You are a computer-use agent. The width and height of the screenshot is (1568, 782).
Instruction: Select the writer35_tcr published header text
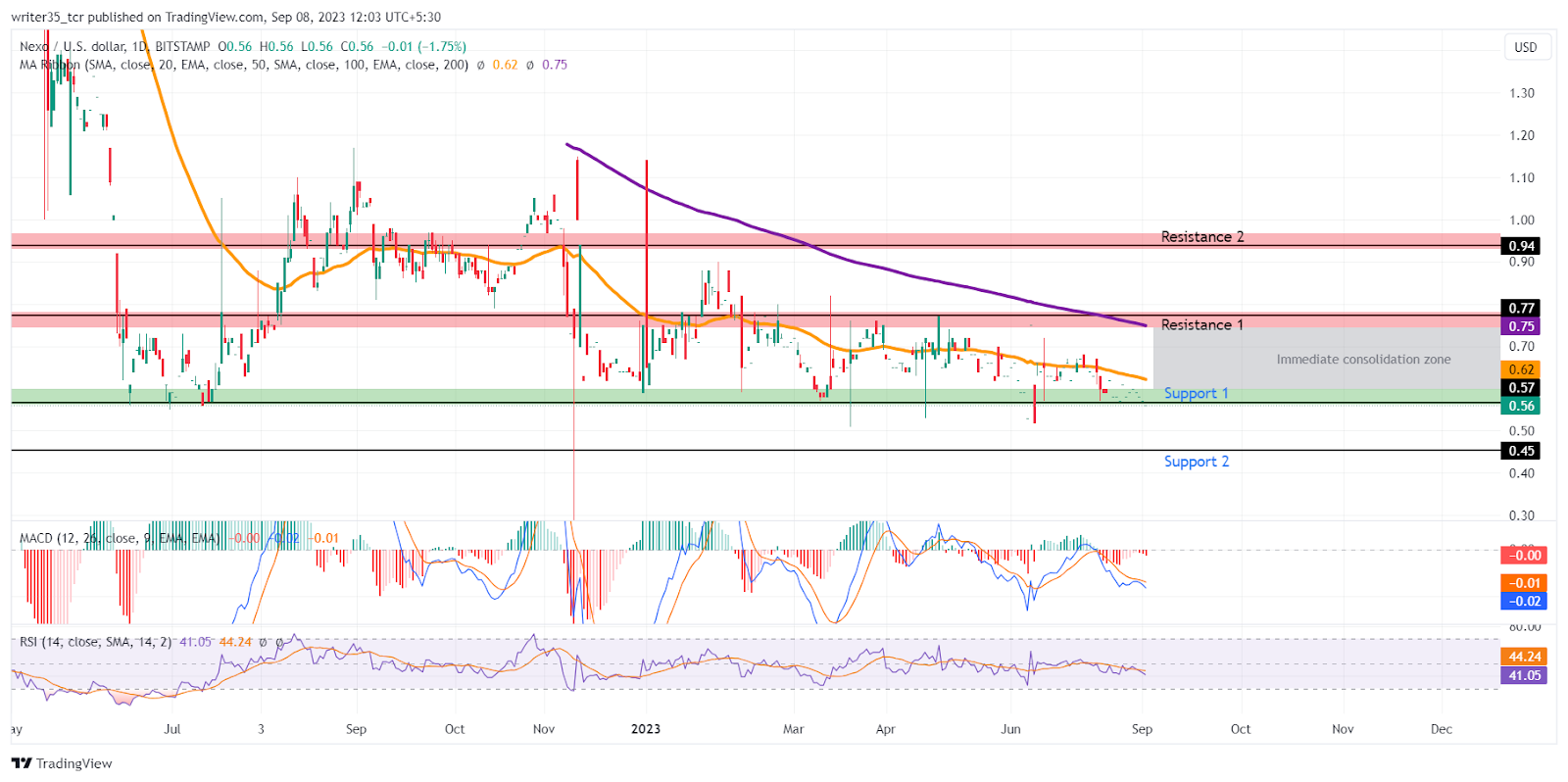click(226, 17)
